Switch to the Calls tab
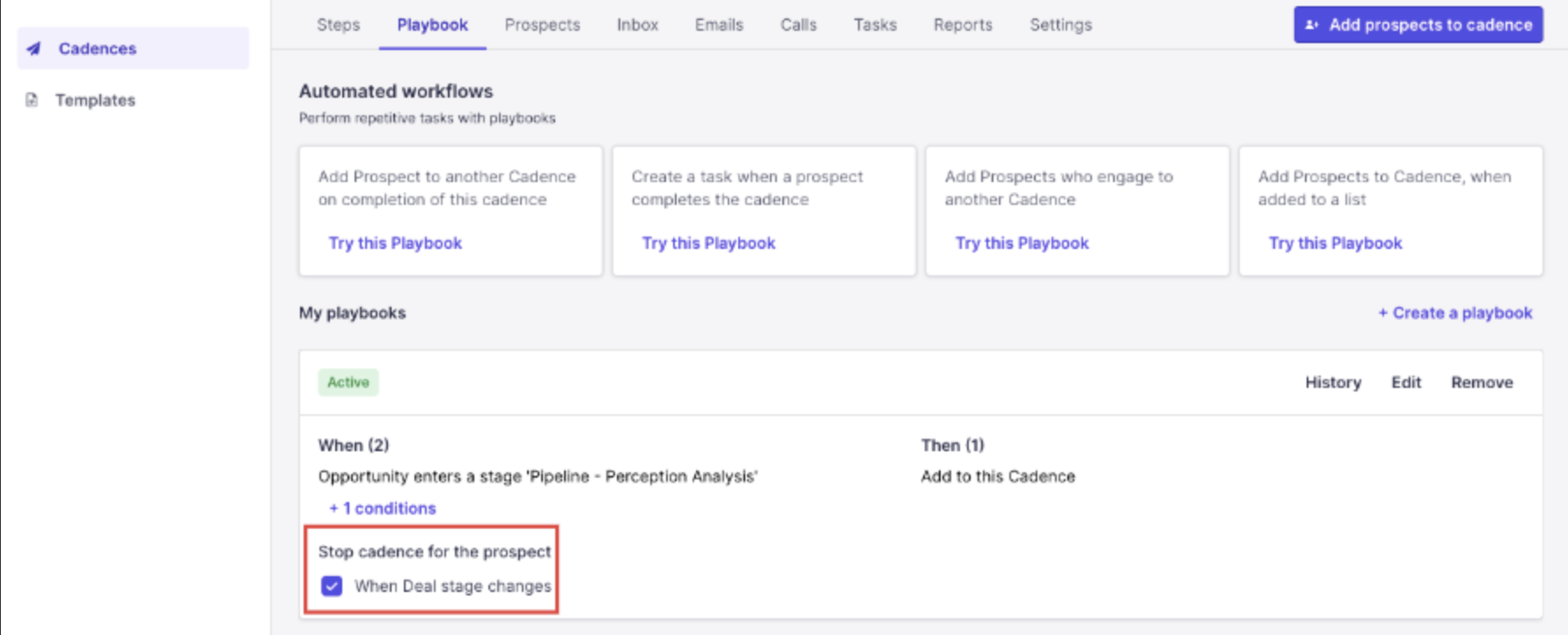The height and width of the screenshot is (635, 1568). click(798, 25)
